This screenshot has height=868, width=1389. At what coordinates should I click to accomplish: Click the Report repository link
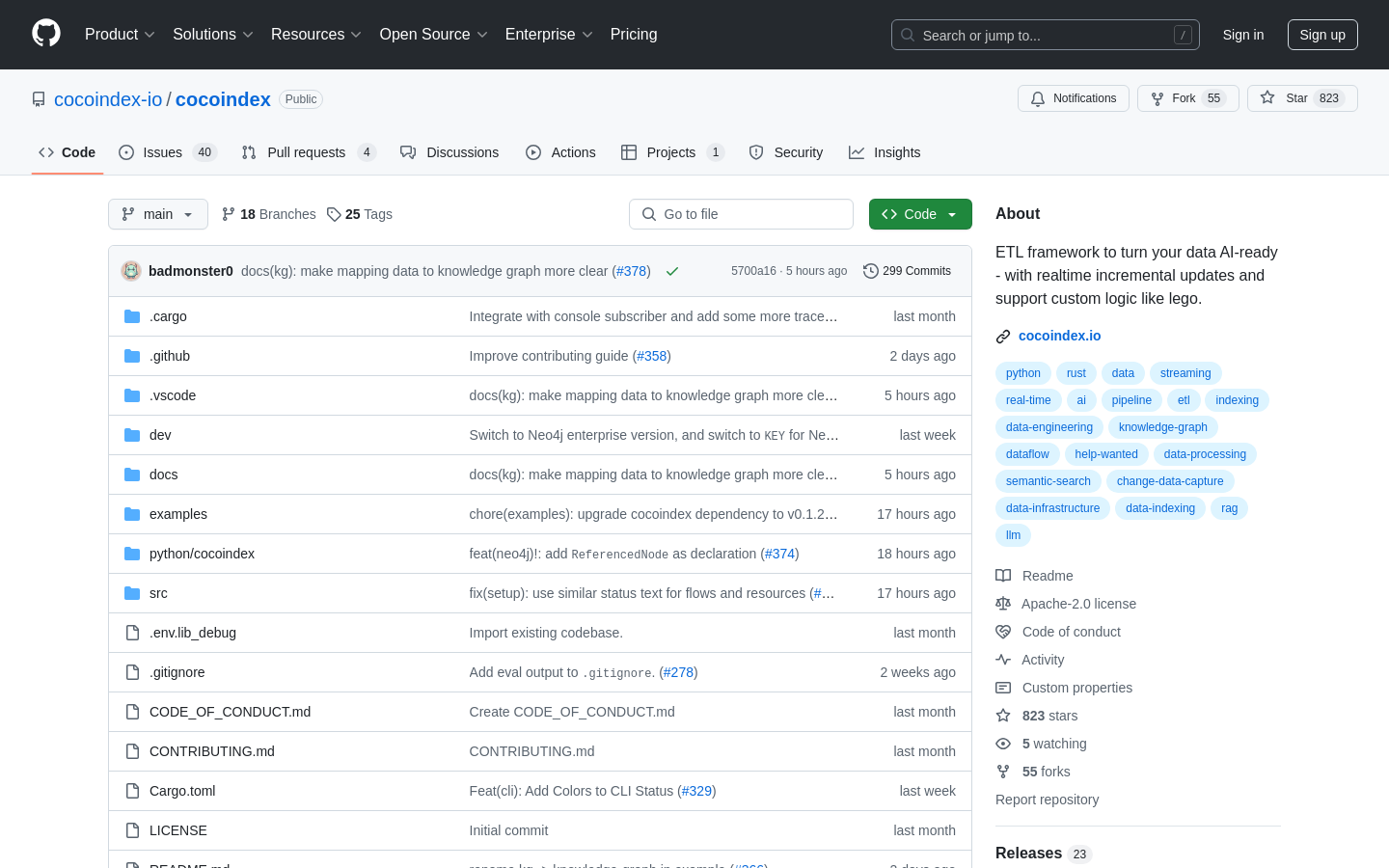click(1047, 800)
